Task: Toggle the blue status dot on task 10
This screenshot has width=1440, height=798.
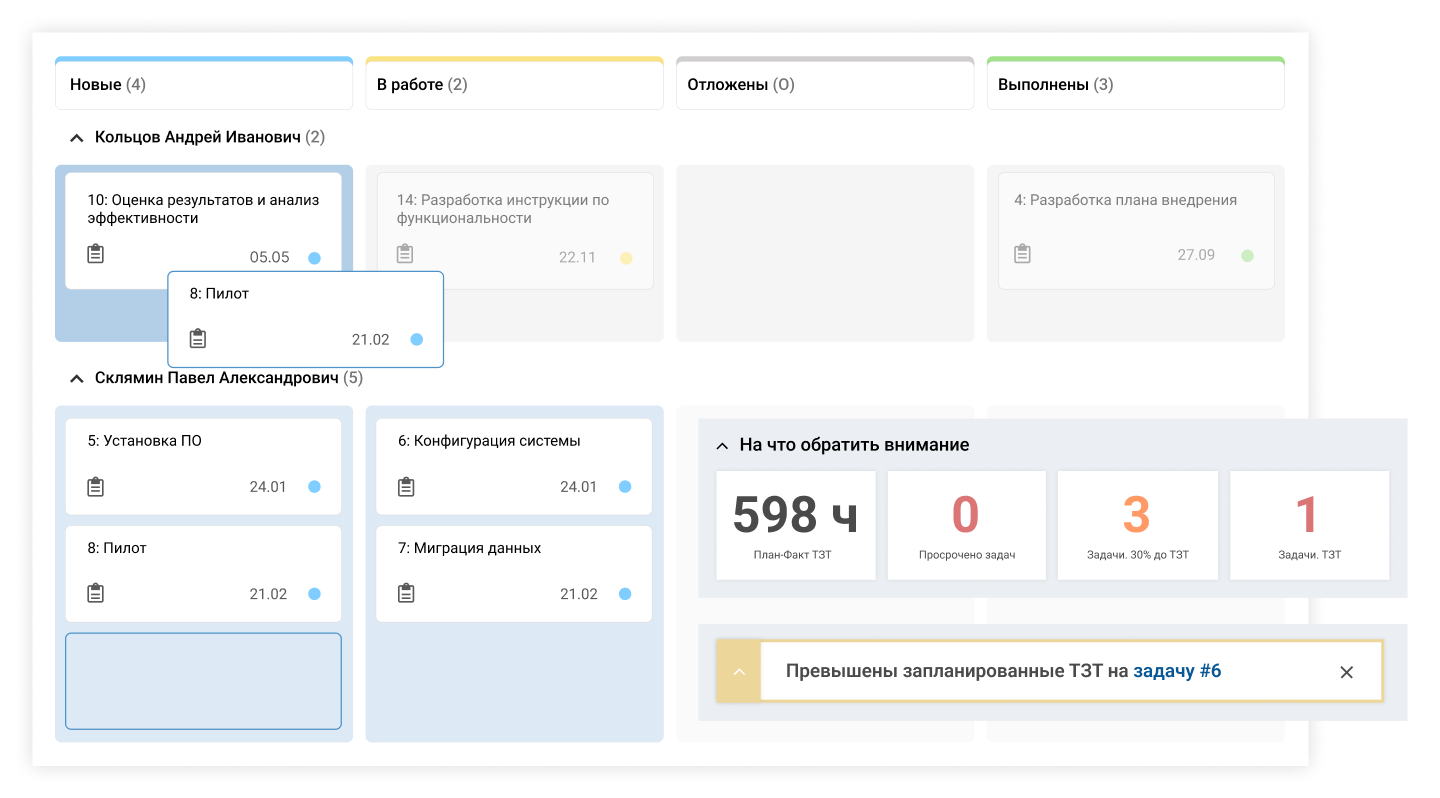Action: [x=315, y=257]
